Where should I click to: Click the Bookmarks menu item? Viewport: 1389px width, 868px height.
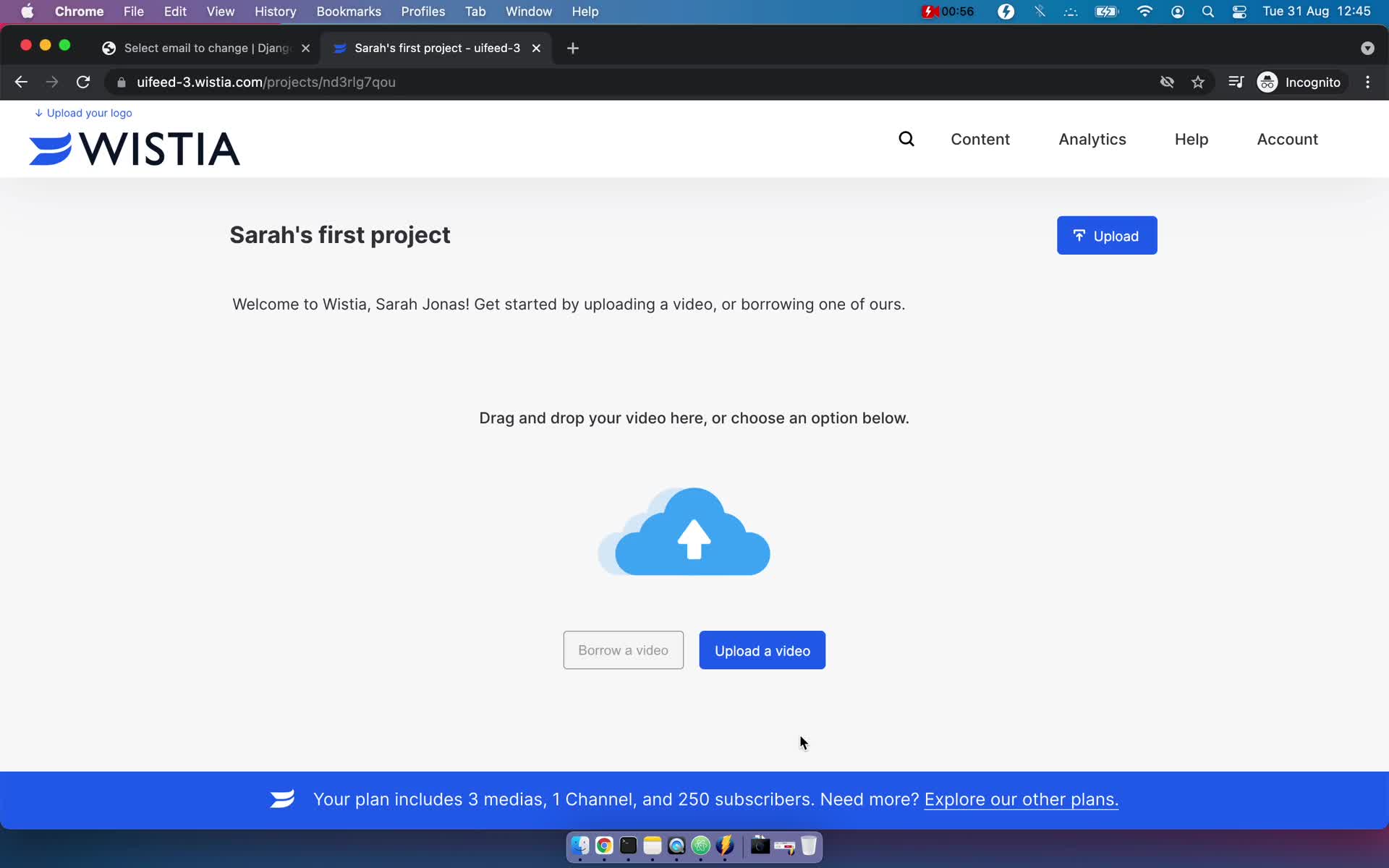tap(349, 11)
